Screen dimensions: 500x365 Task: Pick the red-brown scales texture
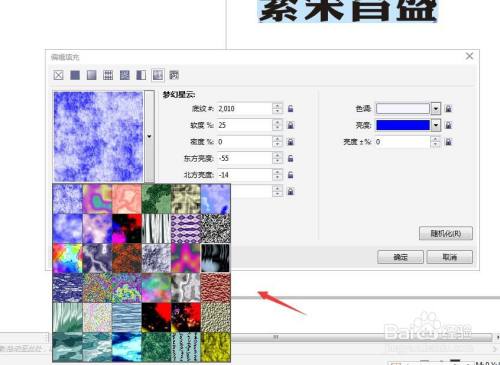pyautogui.click(x=216, y=288)
